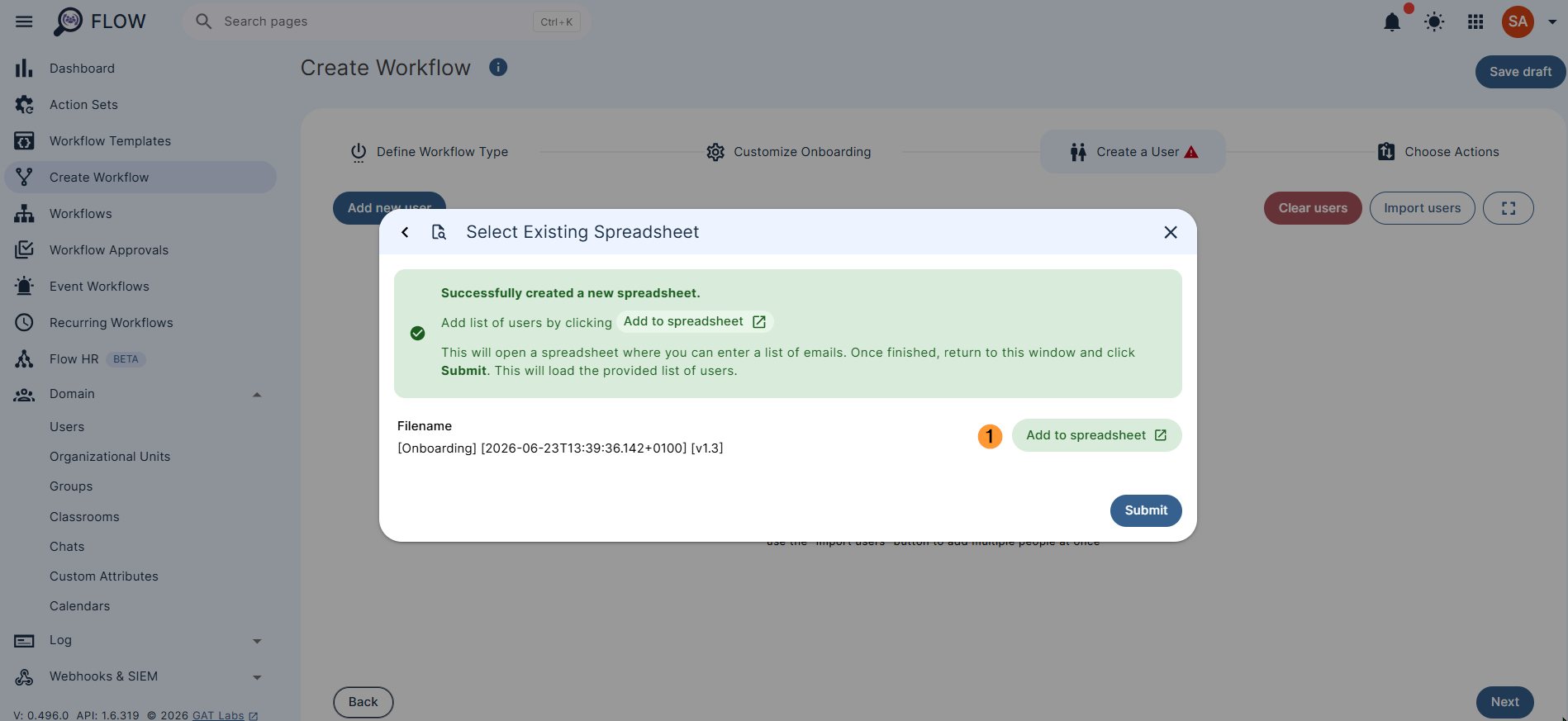Click the Onboarding filename text
The width and height of the screenshot is (1568, 721).
[x=560, y=448]
